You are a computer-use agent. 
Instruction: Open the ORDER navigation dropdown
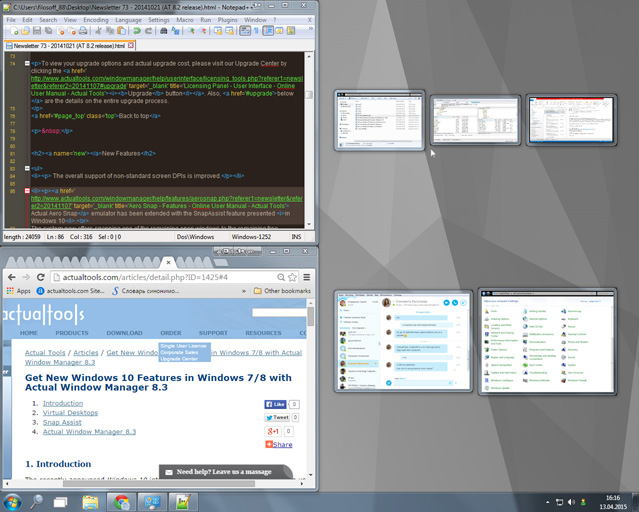tap(171, 333)
